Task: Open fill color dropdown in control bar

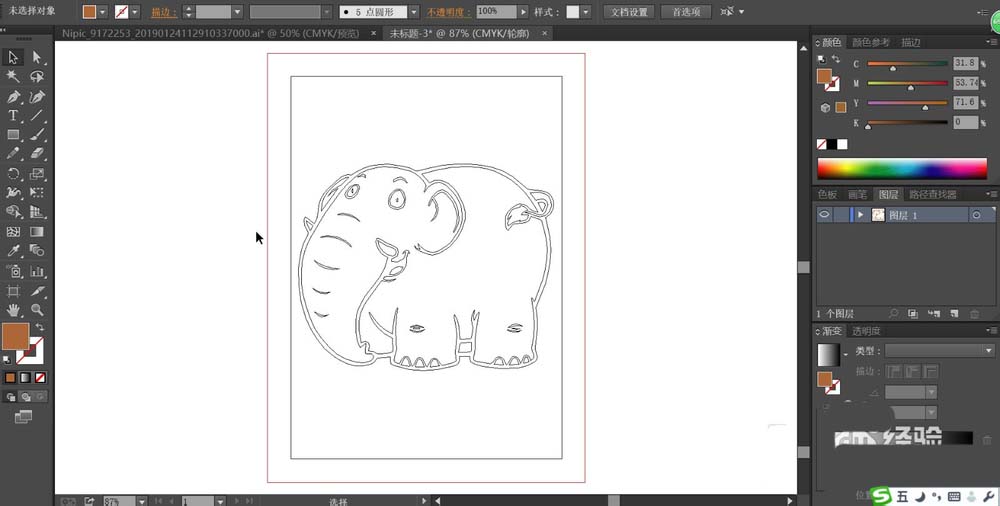Action: (102, 12)
